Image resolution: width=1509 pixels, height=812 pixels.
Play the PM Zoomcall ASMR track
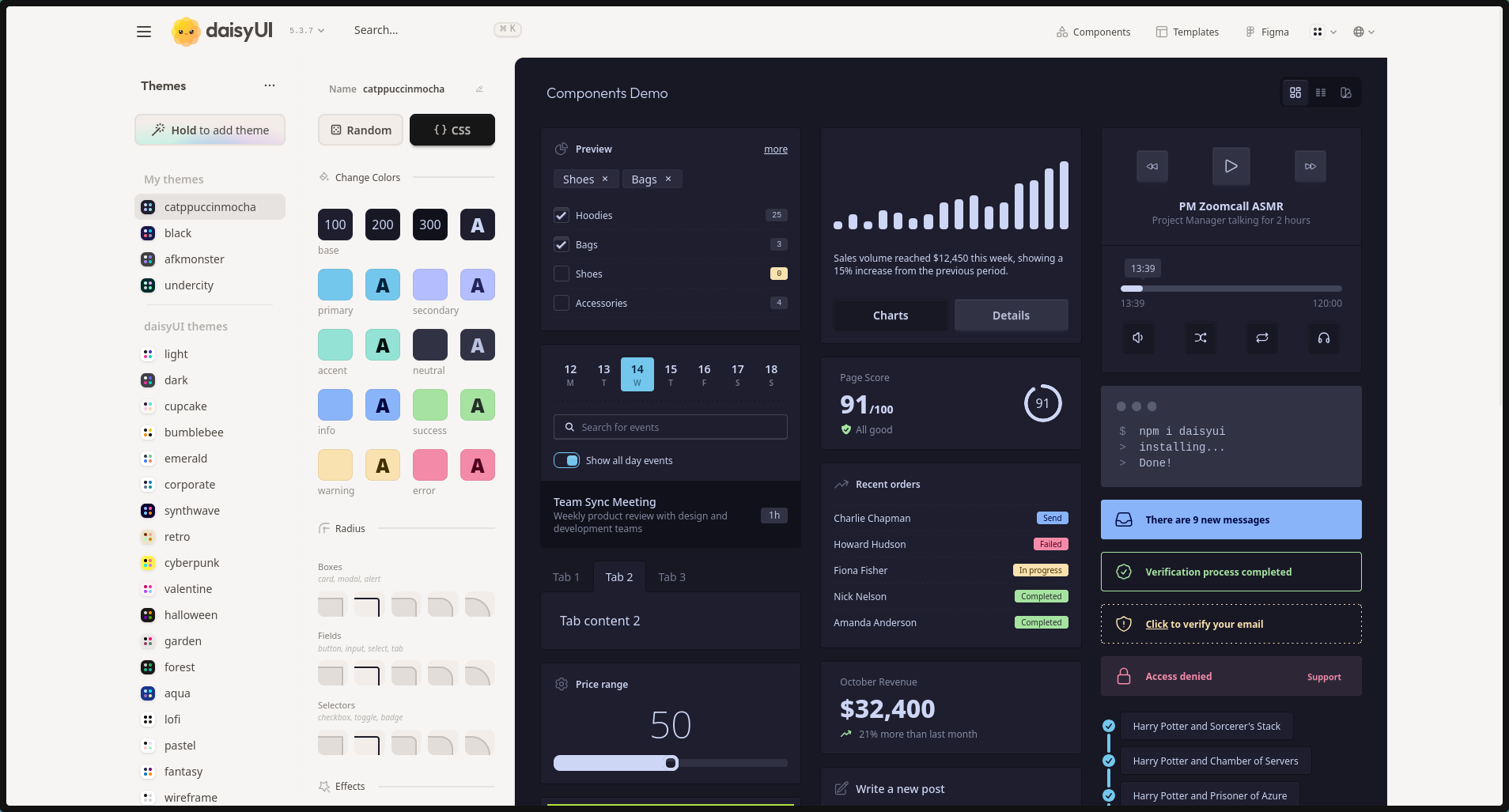click(x=1230, y=166)
